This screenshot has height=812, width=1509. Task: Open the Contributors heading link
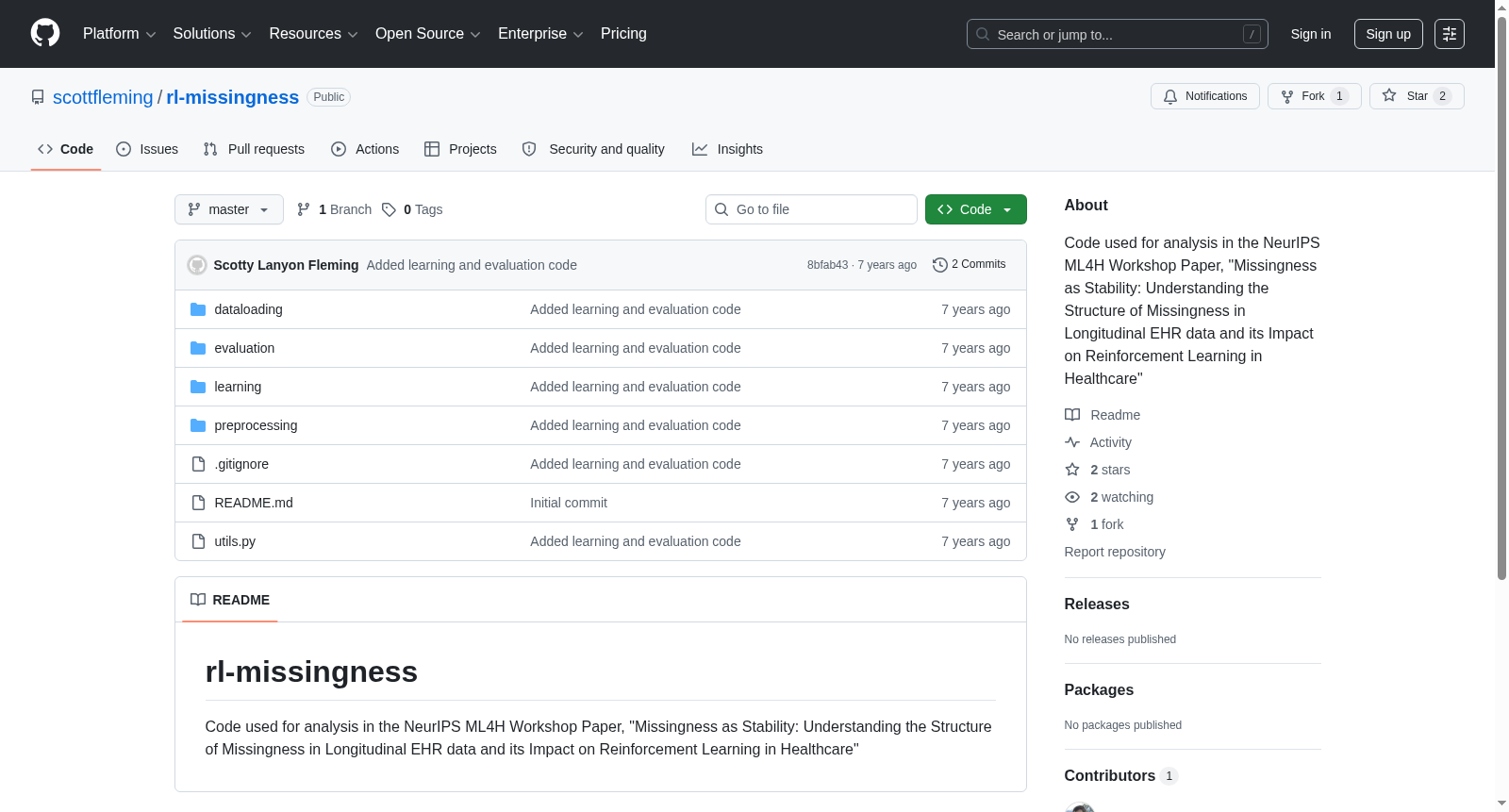(1121, 775)
